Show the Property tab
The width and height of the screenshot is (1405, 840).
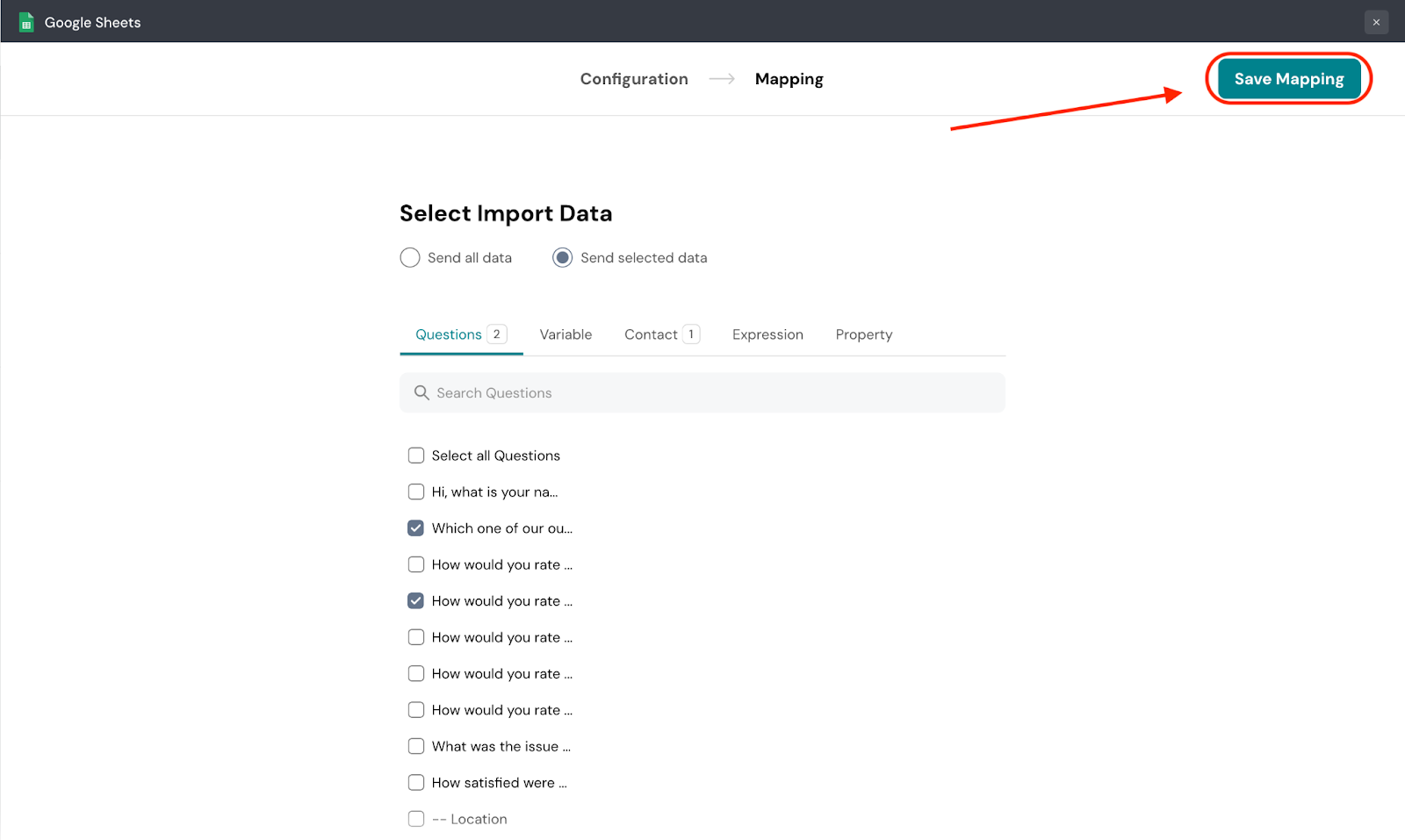coord(863,334)
